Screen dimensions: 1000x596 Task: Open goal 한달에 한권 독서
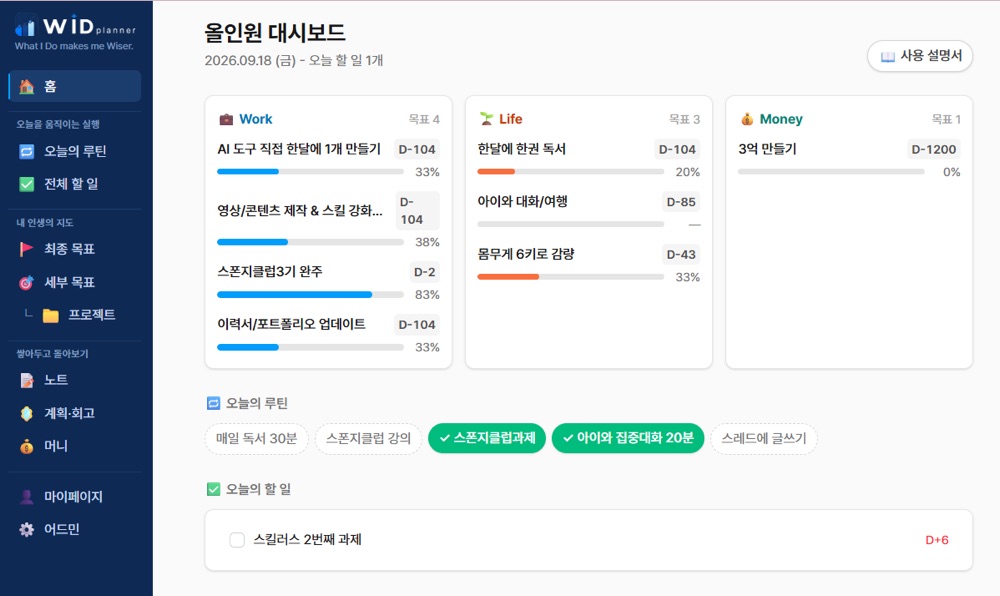click(522, 149)
